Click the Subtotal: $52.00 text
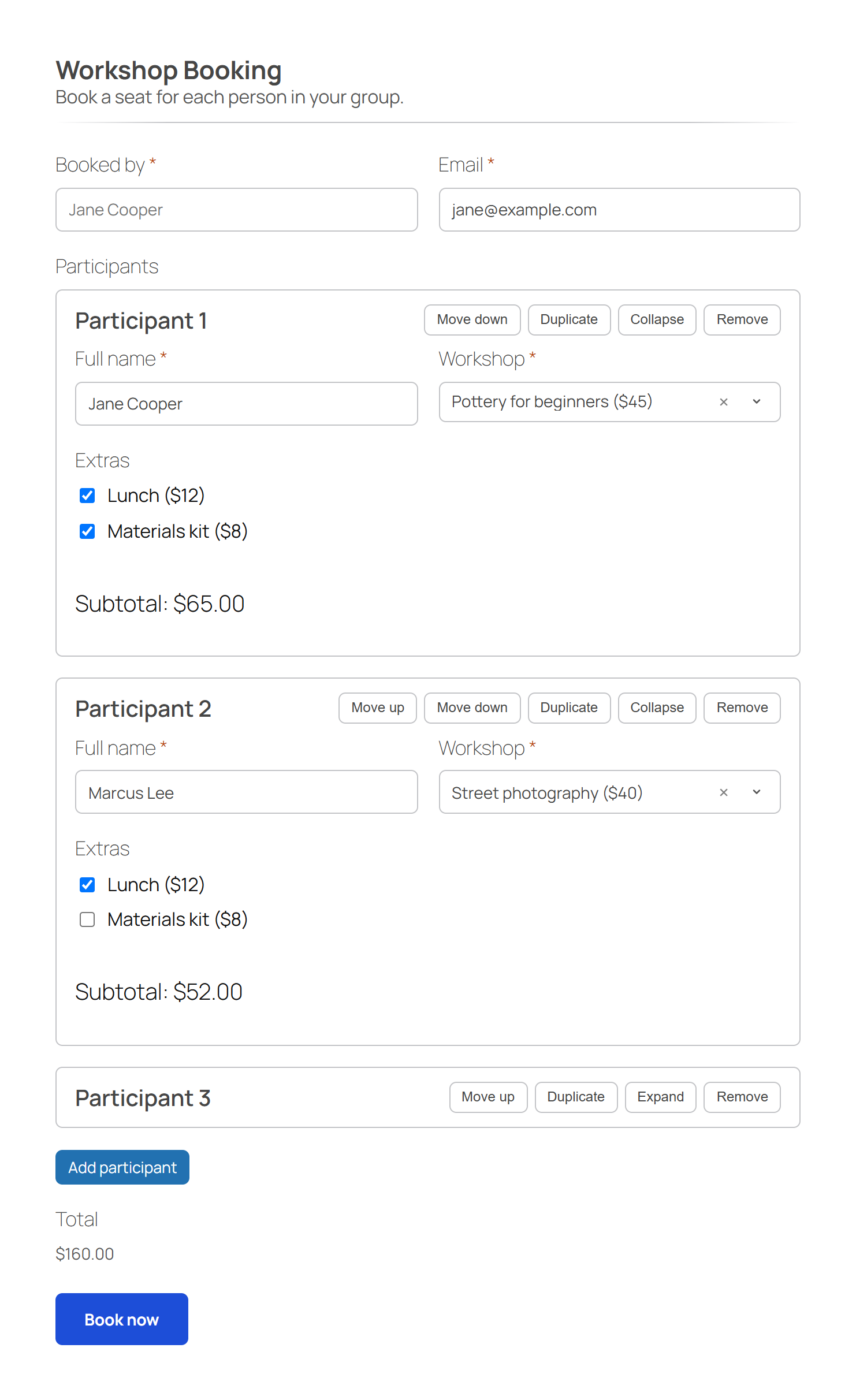 (x=159, y=992)
